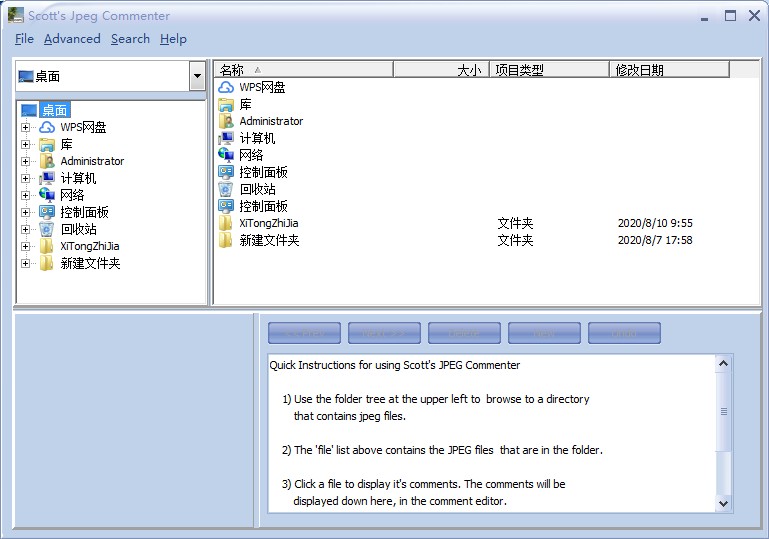Click the instructions scrollbar up arrow
This screenshot has height=539, width=769.
723,363
